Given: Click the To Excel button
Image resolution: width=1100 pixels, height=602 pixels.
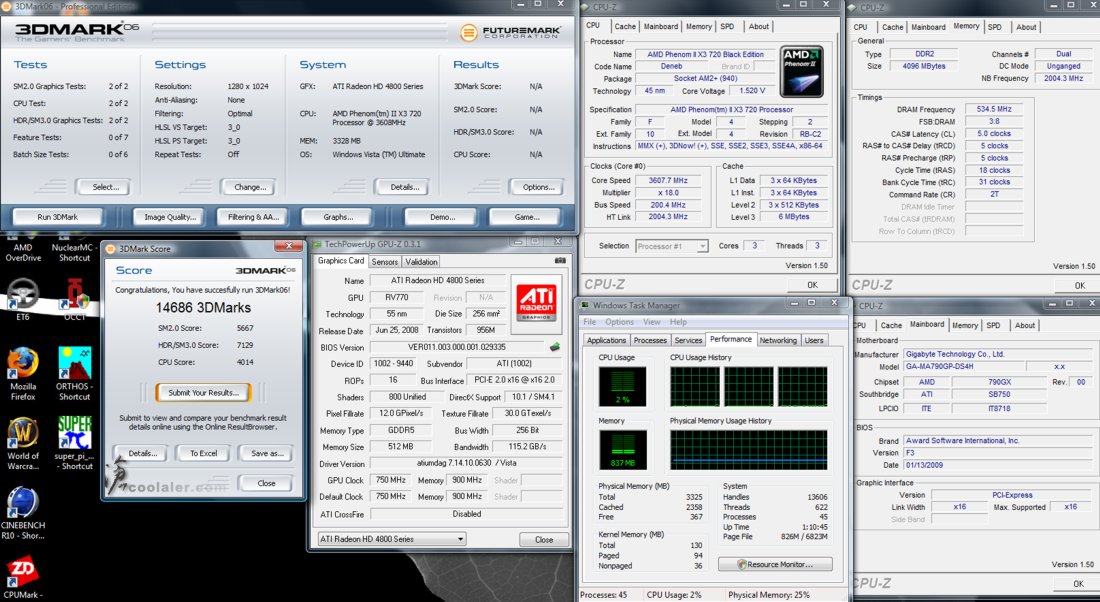Looking at the screenshot, I should pyautogui.click(x=203, y=453).
